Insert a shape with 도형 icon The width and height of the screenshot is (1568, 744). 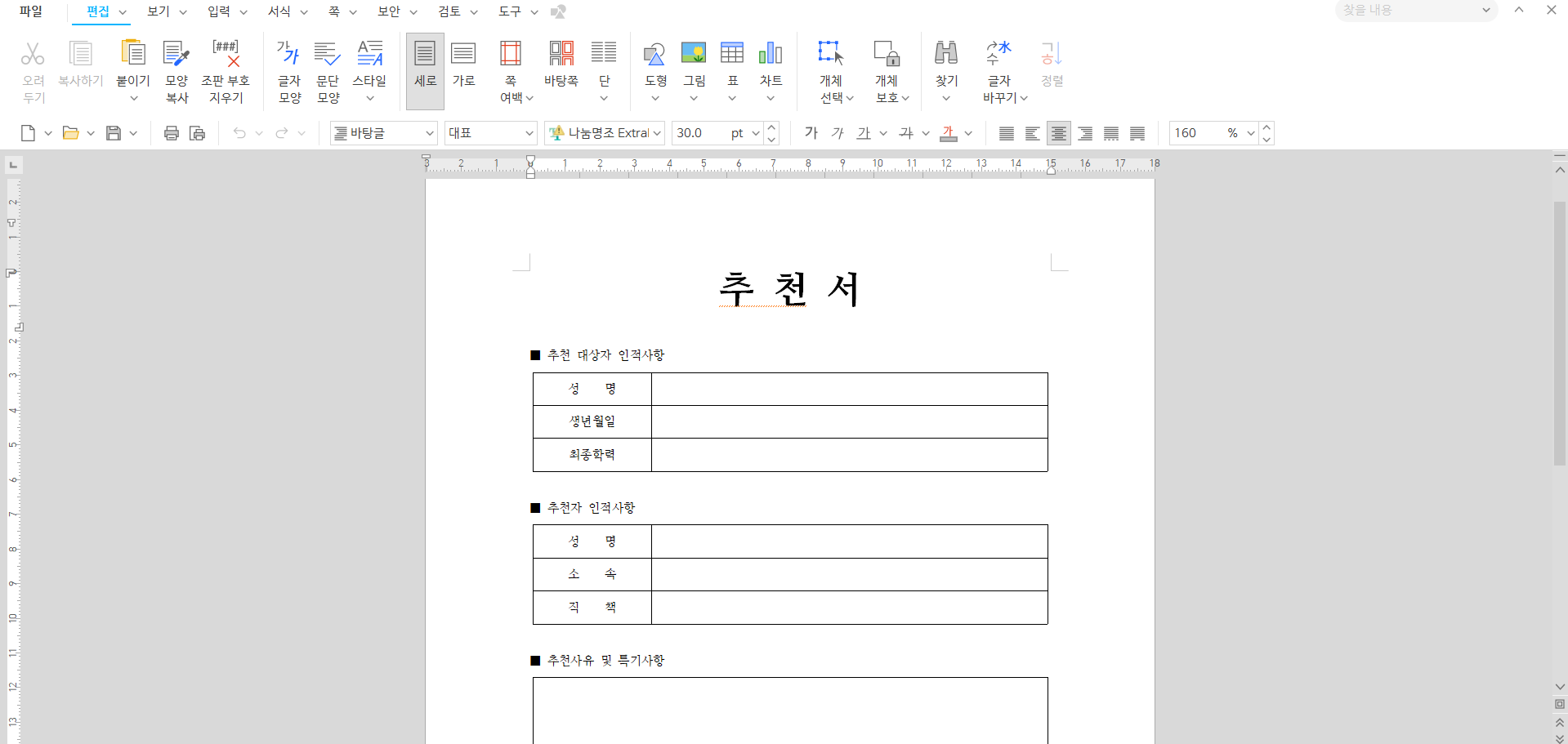point(655,54)
